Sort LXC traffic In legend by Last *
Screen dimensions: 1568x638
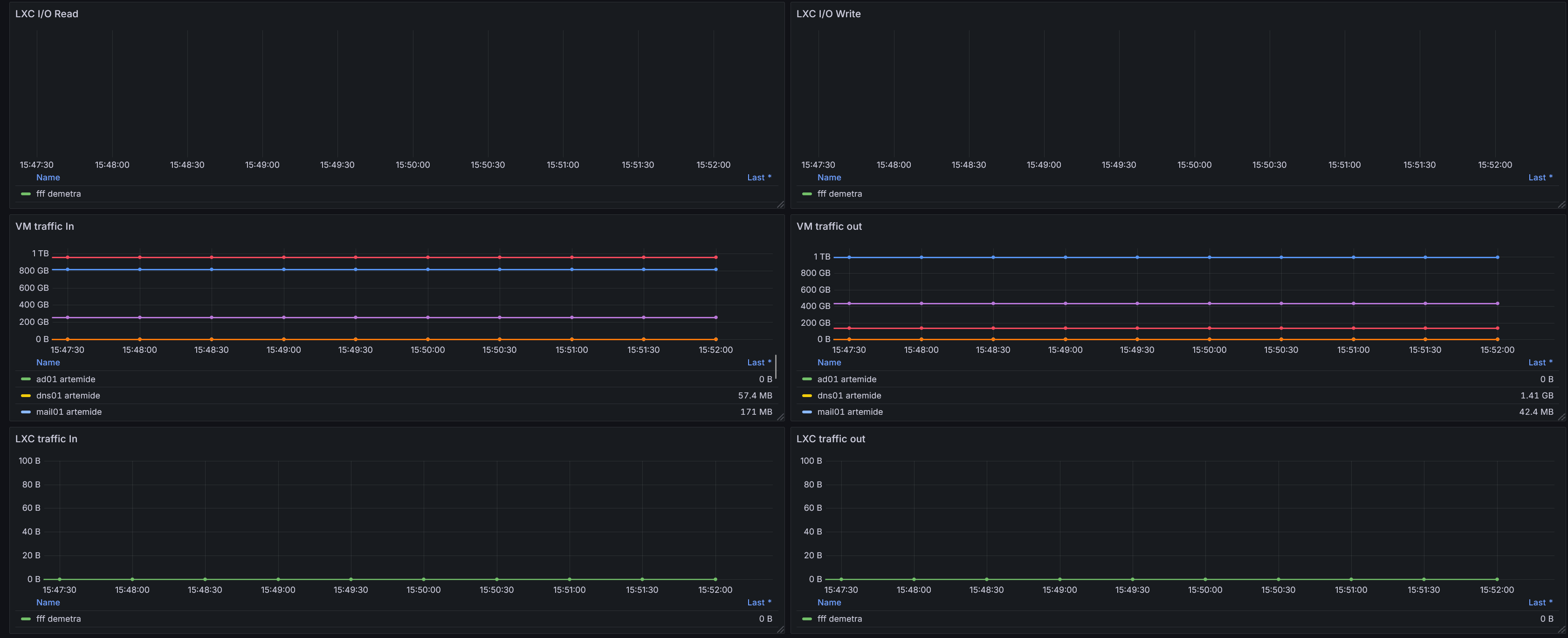click(x=758, y=603)
